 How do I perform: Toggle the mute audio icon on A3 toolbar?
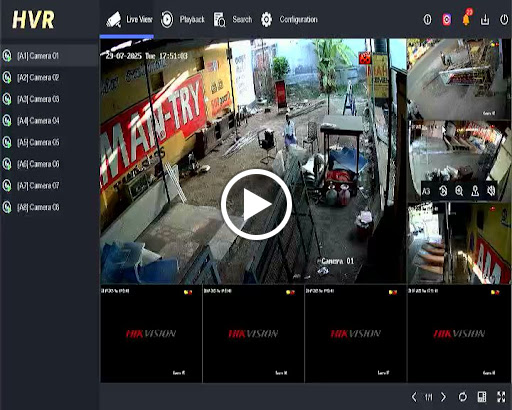click(x=491, y=191)
